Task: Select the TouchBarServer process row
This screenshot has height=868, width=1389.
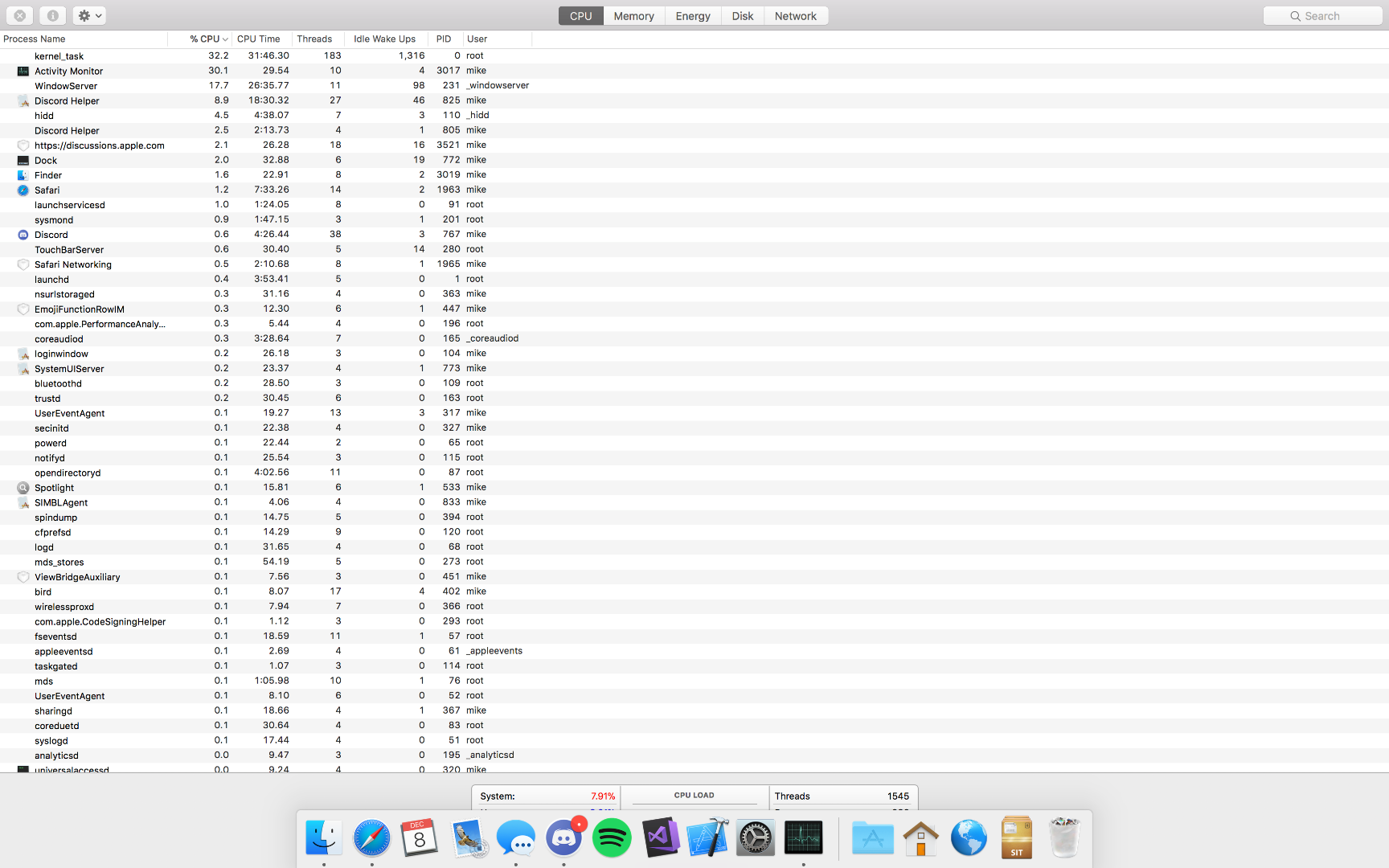Action: click(694, 249)
